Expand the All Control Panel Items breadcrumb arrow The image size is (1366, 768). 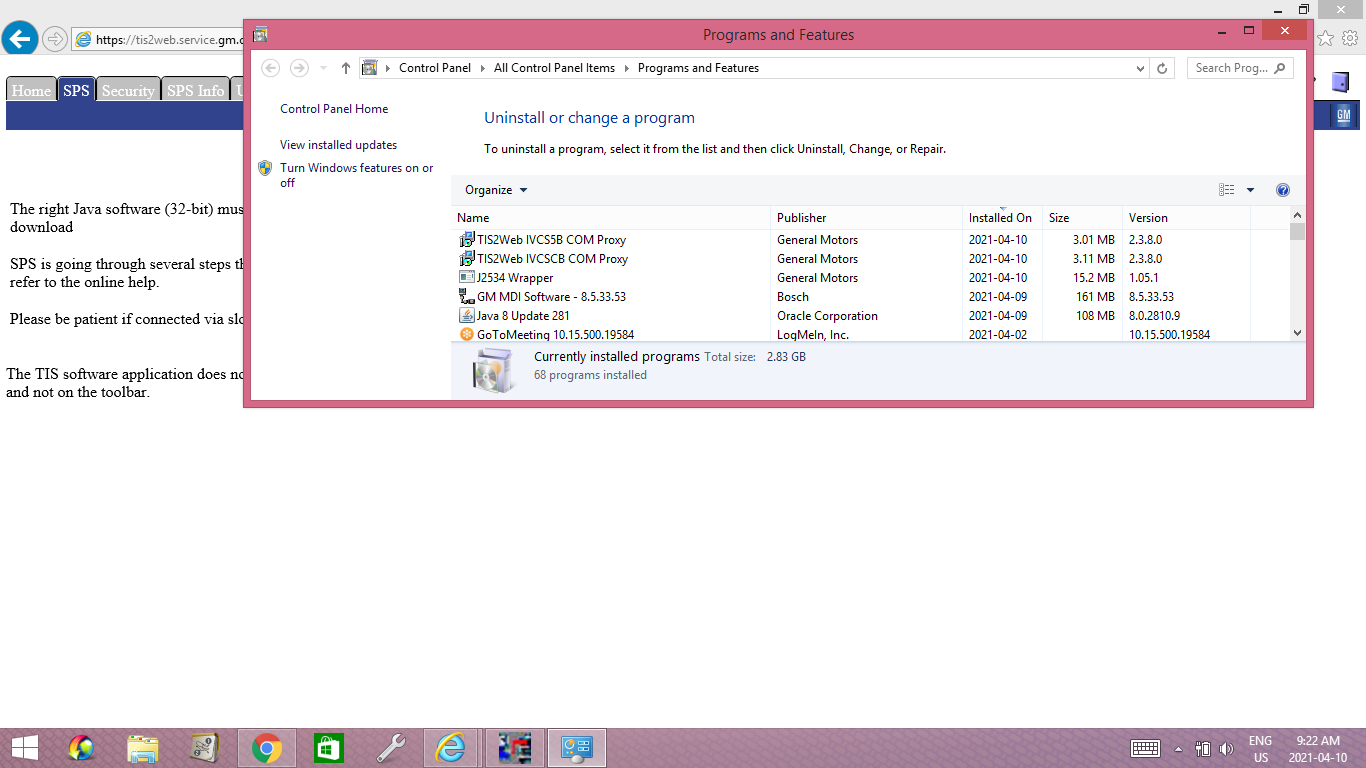[x=627, y=68]
